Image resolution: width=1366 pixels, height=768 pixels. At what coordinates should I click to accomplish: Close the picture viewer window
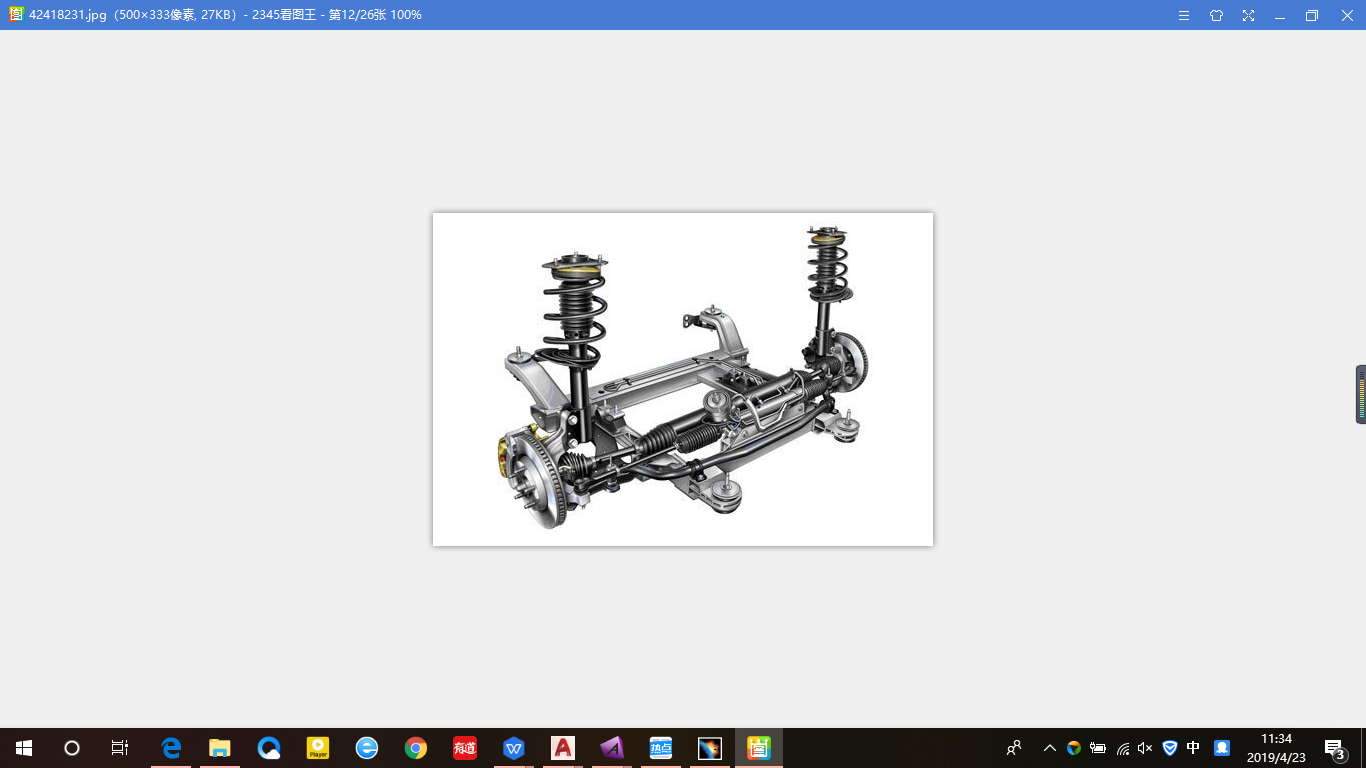pyautogui.click(x=1347, y=15)
